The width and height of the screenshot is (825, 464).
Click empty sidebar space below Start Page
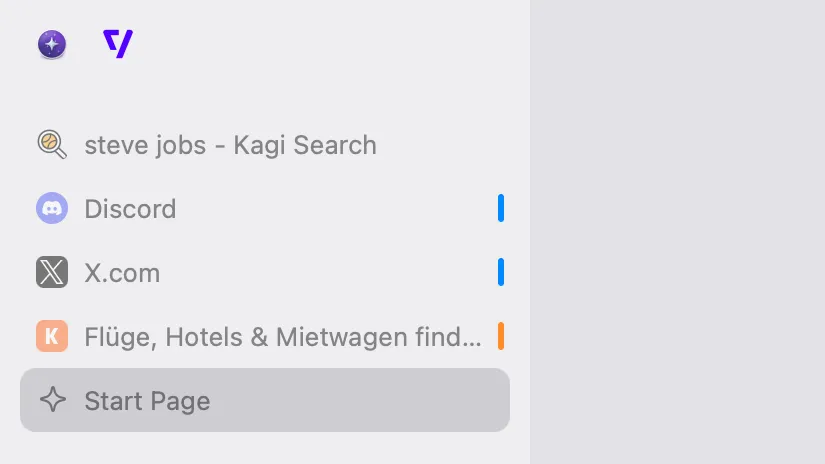point(265,448)
